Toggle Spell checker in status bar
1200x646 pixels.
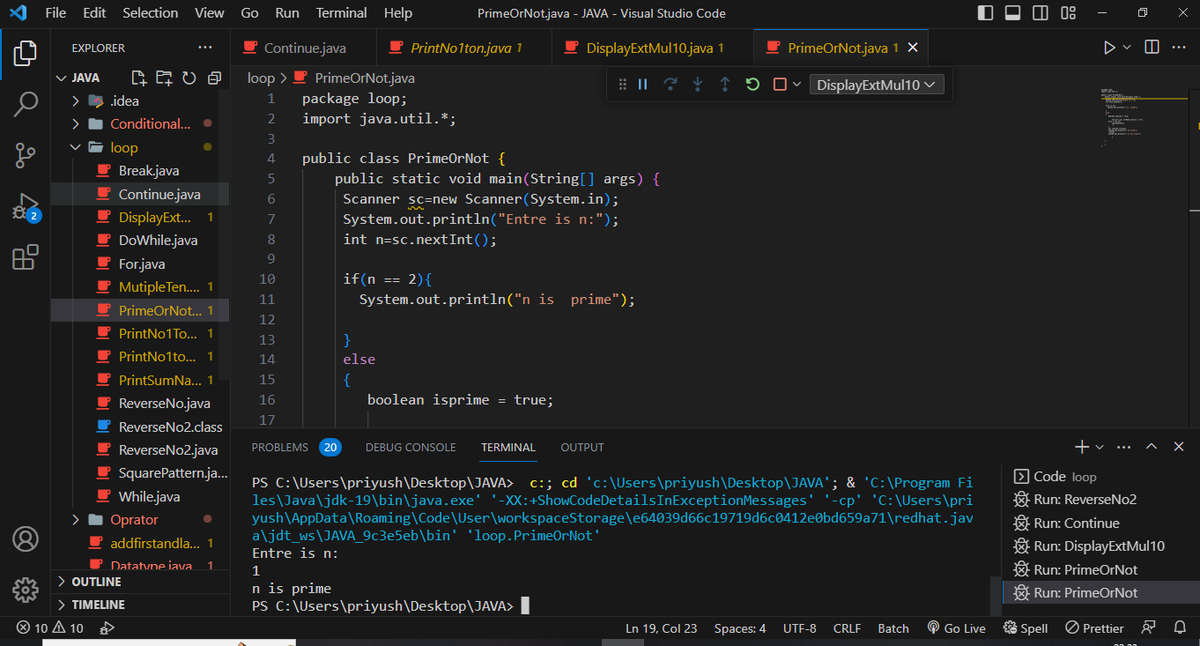(x=1025, y=628)
